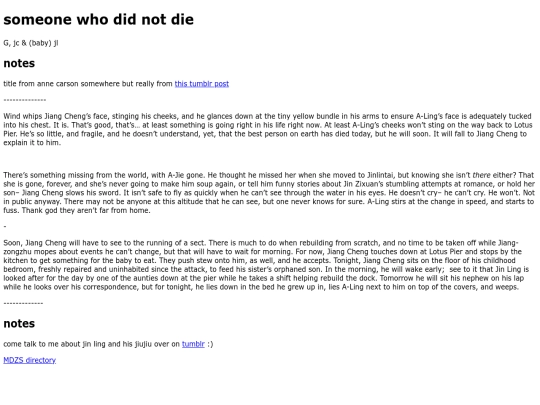The width and height of the screenshot is (540, 405).
Task: Click the single dash scene break between paragraphs
Action: tap(5, 227)
